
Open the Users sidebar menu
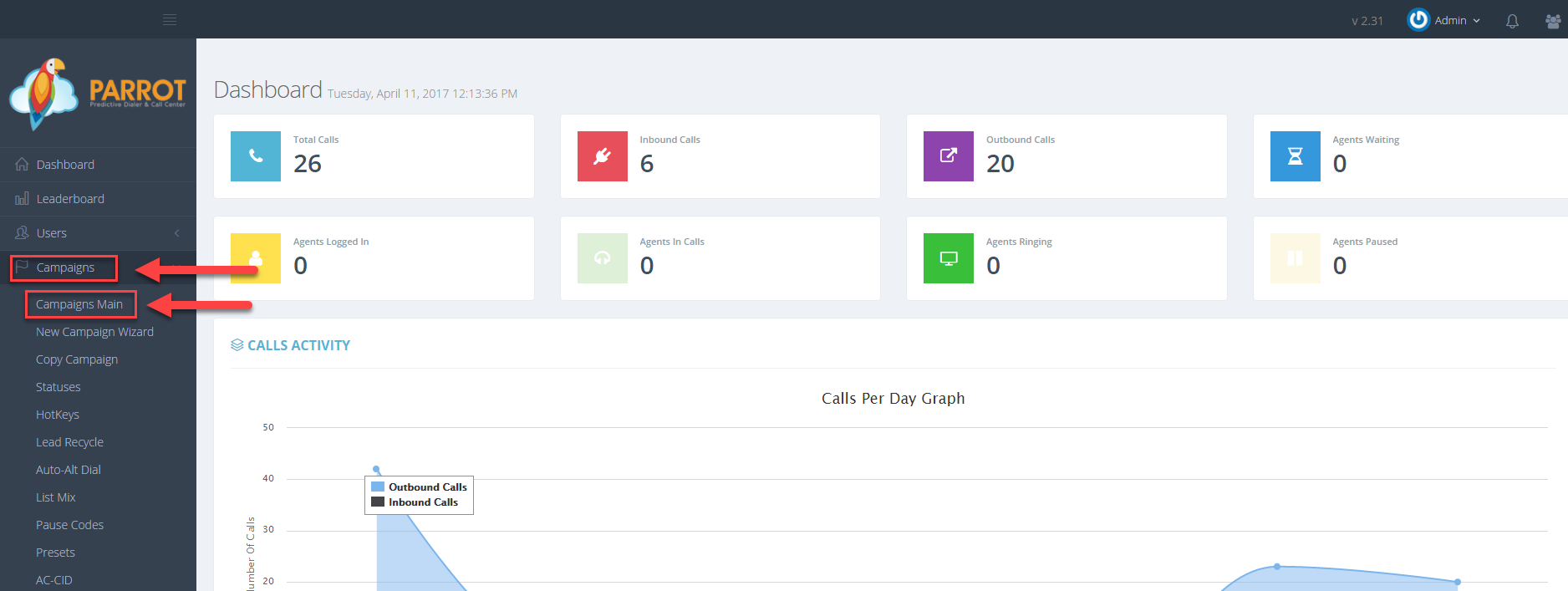(98, 233)
